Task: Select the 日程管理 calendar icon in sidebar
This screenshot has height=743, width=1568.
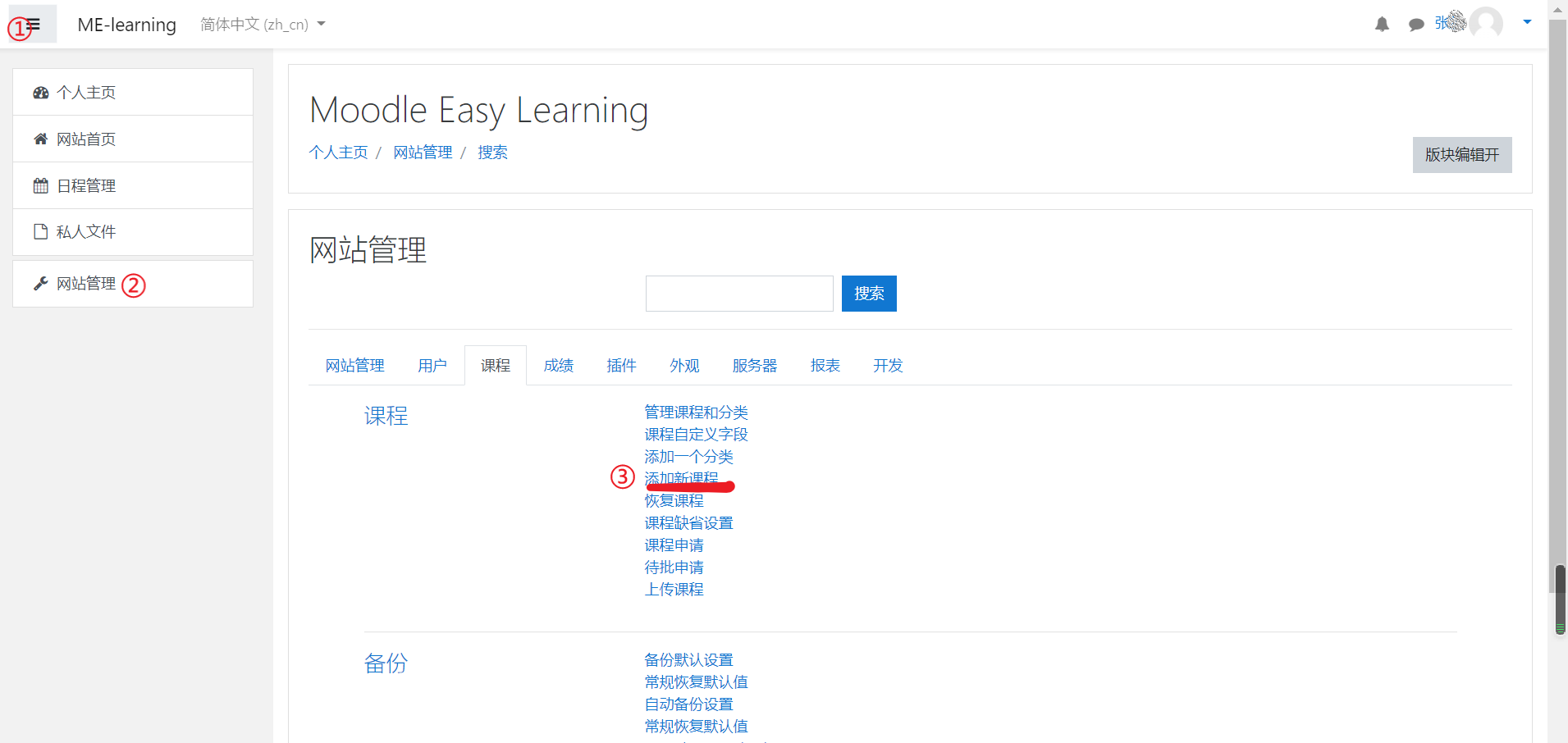Action: 41,185
